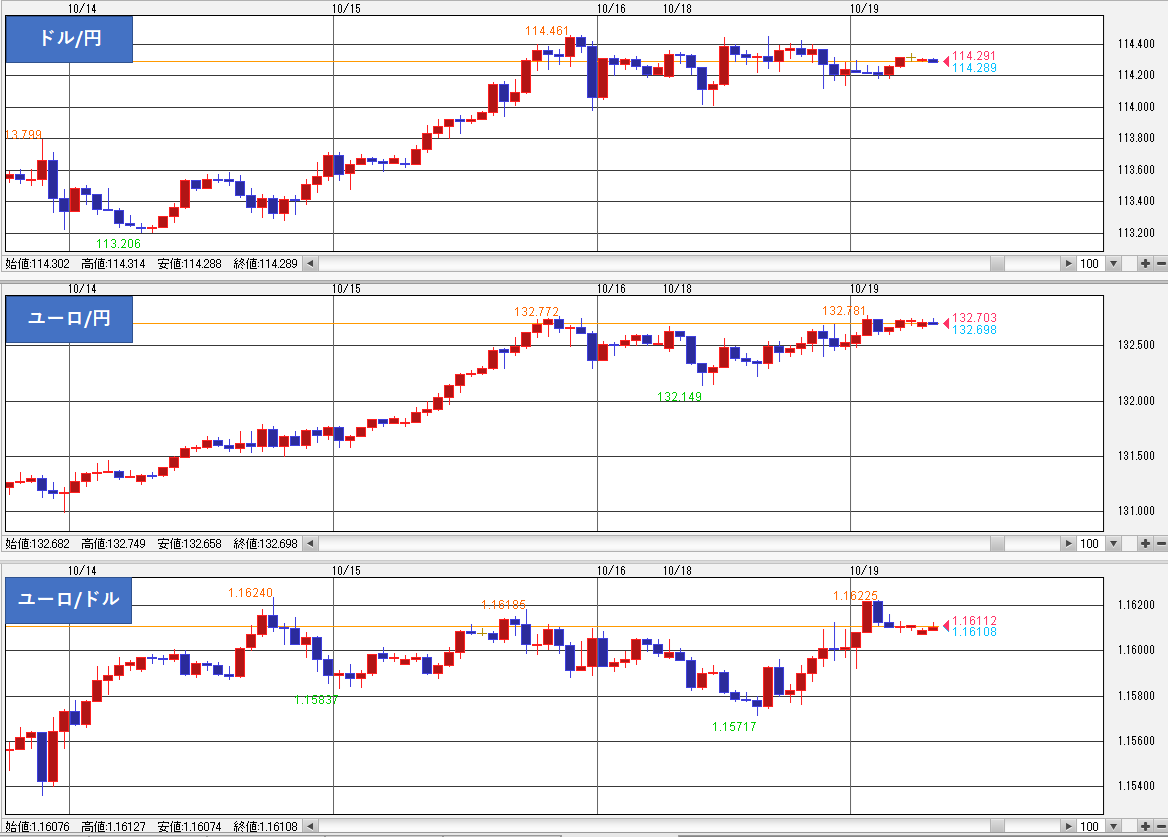Click the 始値:1.16076 status value
Viewport: 1168px width, 837px height.
(x=37, y=827)
